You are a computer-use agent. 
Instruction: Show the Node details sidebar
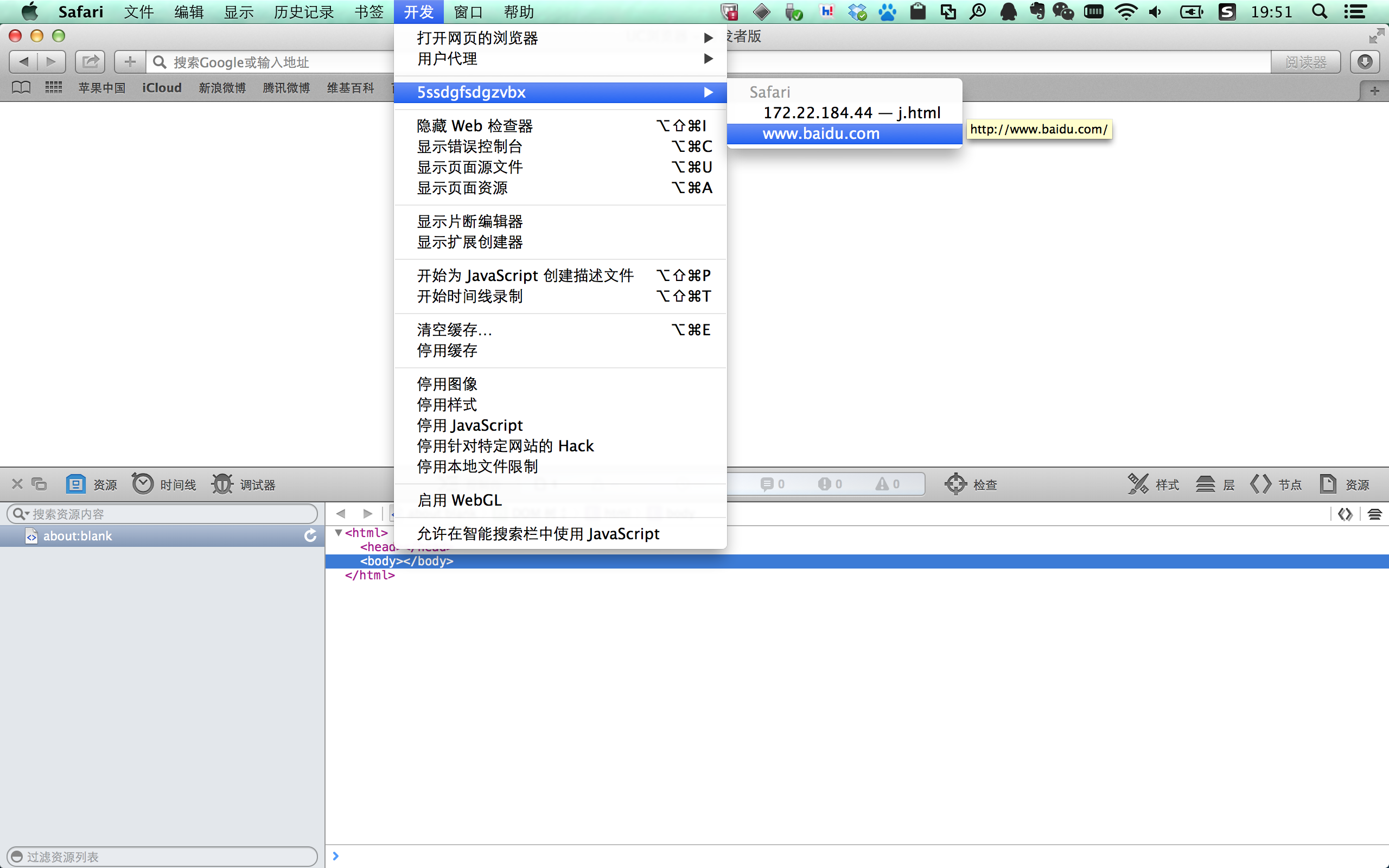(1276, 484)
